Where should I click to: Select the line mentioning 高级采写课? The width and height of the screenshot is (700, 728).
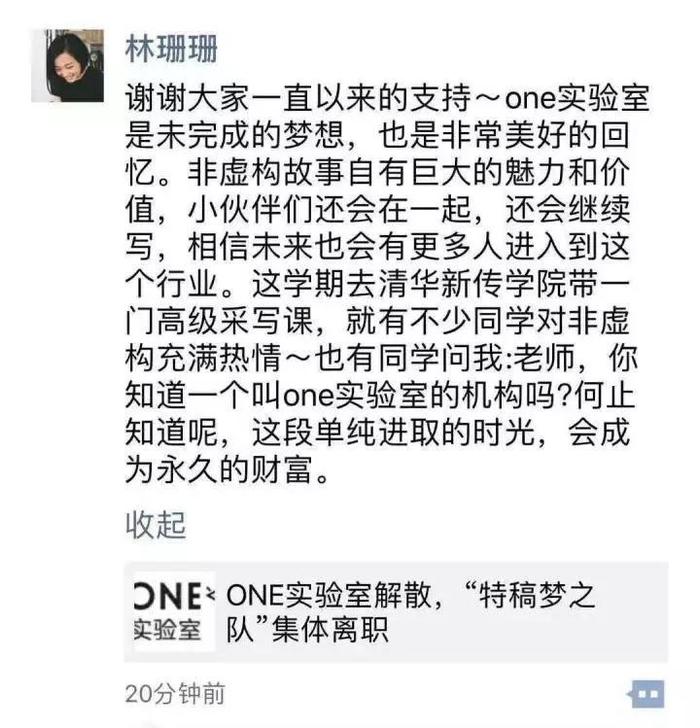377,321
